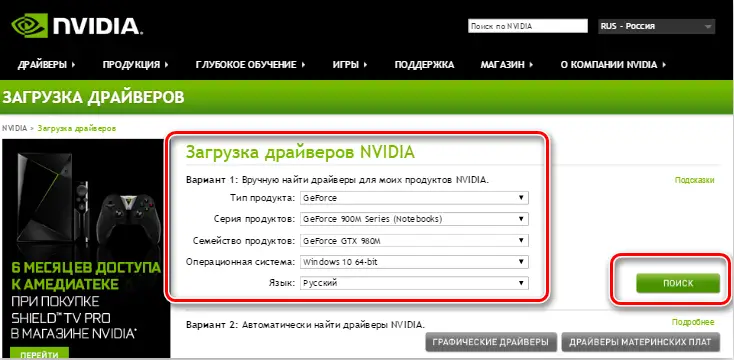Image resolution: width=734 pixels, height=360 pixels.
Task: Click the Загрузка драйверов NVIDIA heading
Action: pos(300,153)
